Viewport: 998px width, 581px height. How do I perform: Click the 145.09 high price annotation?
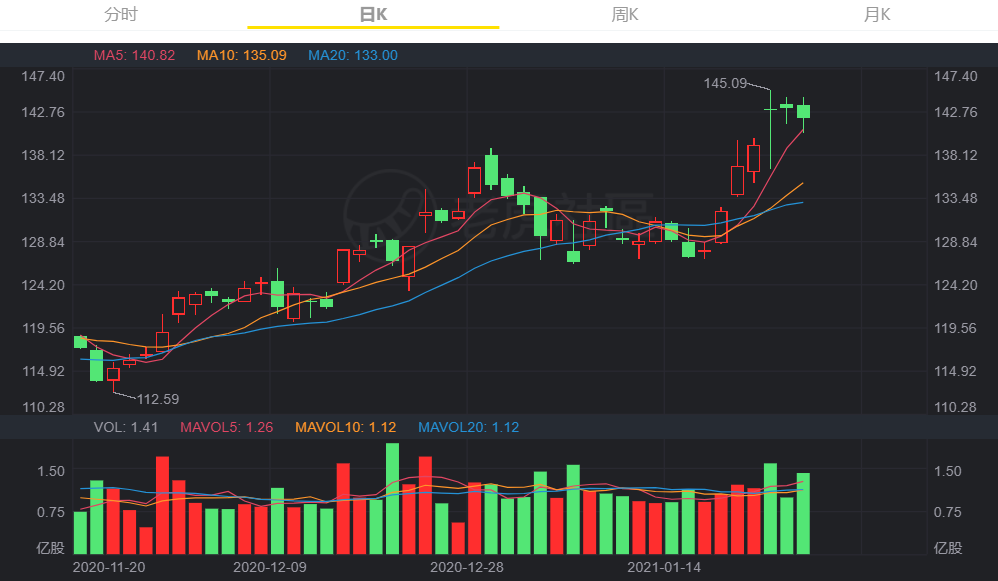725,83
